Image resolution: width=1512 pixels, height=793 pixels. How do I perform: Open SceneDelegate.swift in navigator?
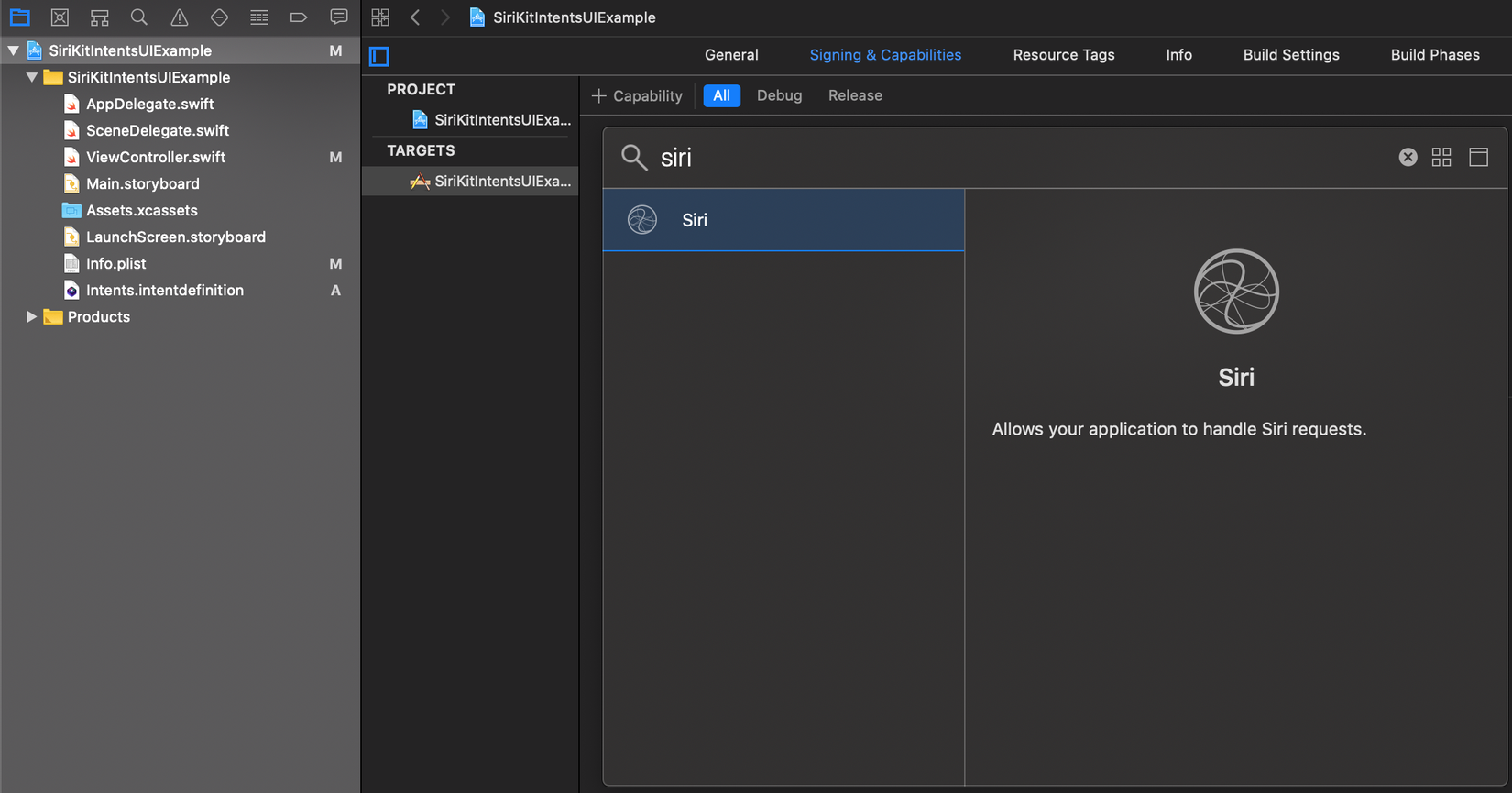click(x=157, y=131)
